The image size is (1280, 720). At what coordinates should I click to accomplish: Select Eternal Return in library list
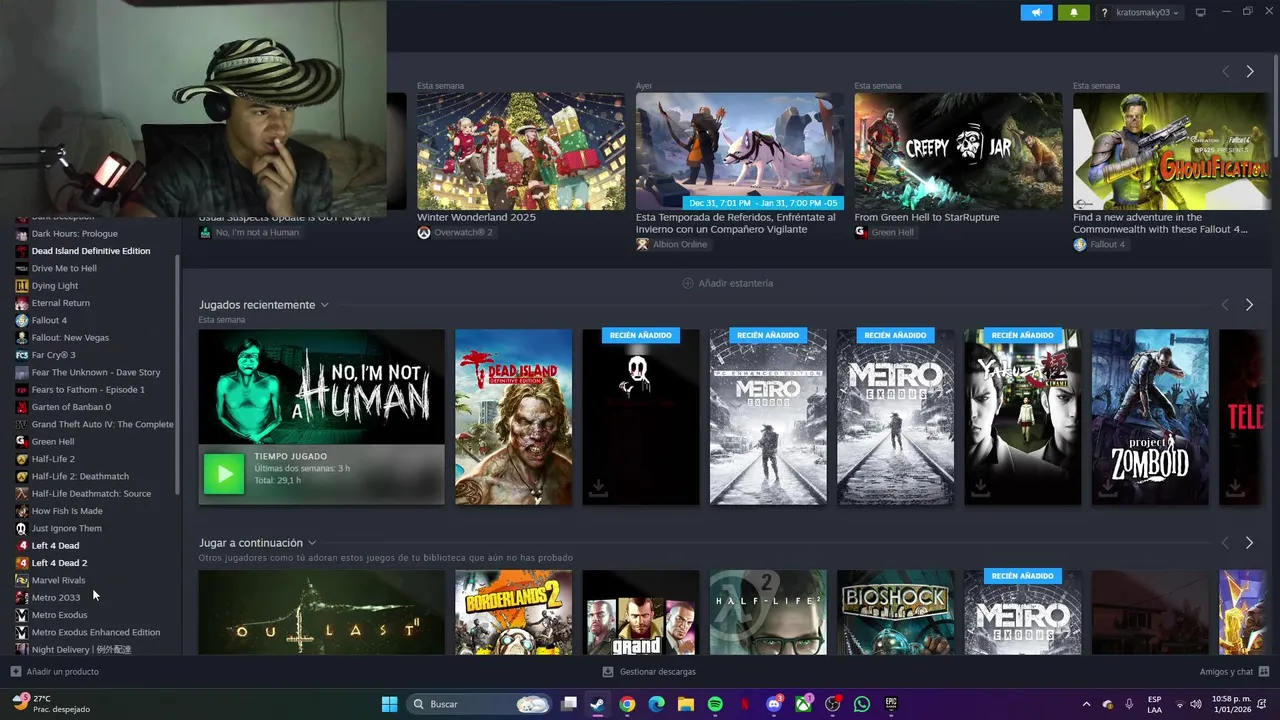coord(60,303)
